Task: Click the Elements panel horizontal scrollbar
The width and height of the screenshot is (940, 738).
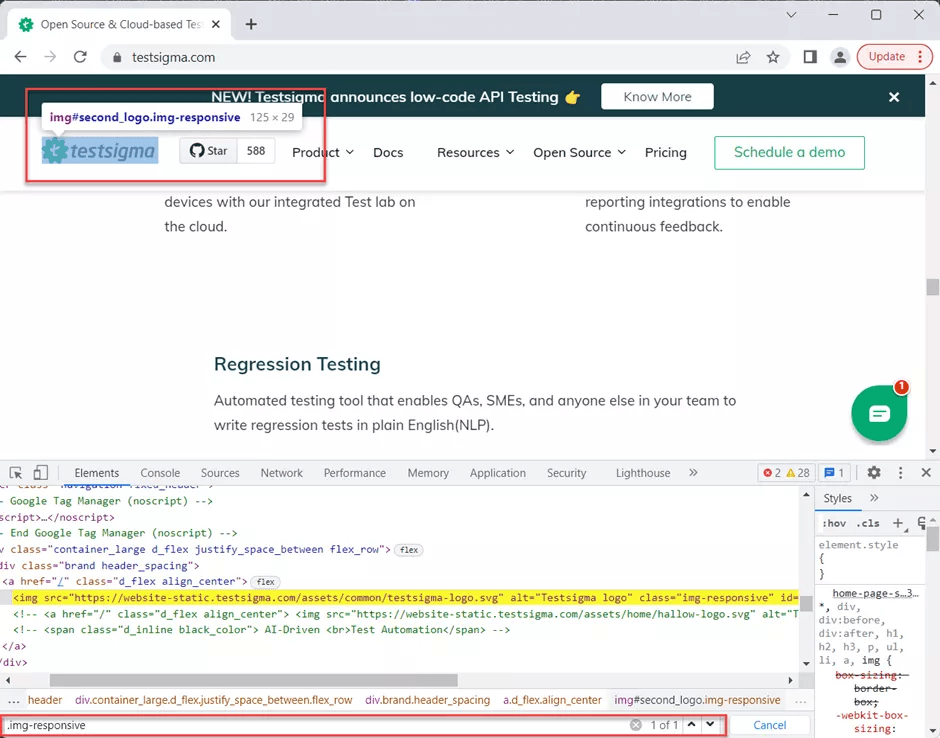Action: pyautogui.click(x=254, y=680)
